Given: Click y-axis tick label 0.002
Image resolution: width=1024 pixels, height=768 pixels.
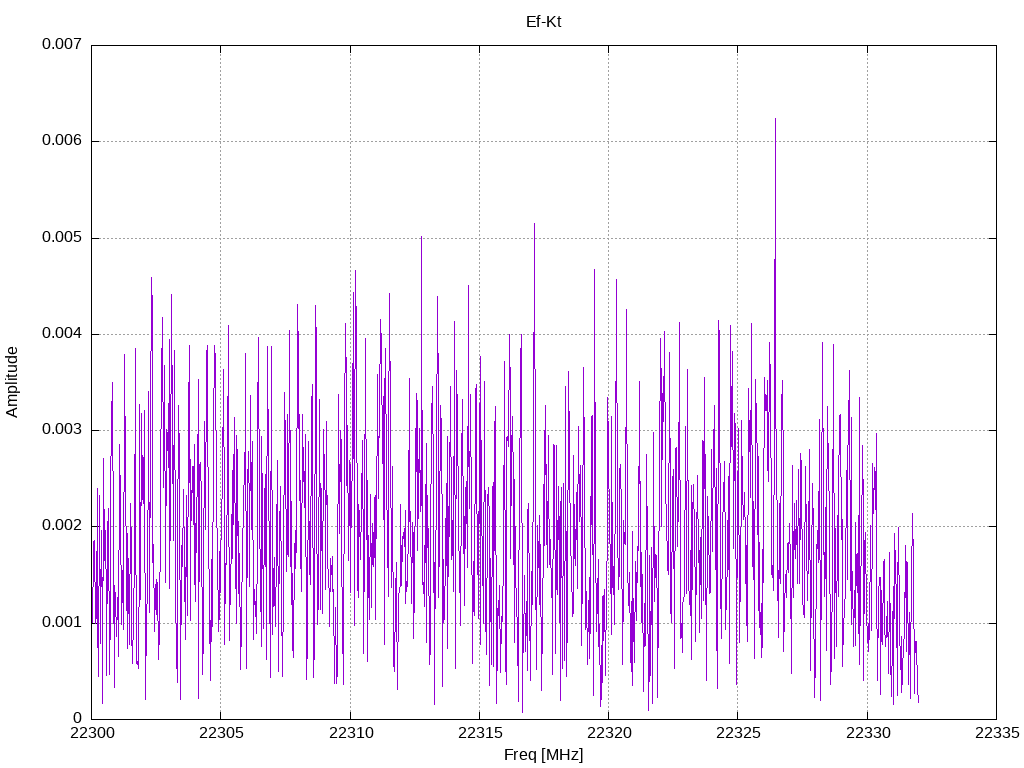Looking at the screenshot, I should click(x=62, y=526).
